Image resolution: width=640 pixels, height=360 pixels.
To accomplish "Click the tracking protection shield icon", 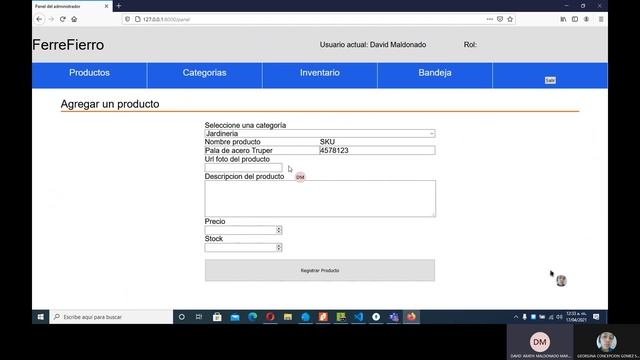I will click(x=127, y=19).
